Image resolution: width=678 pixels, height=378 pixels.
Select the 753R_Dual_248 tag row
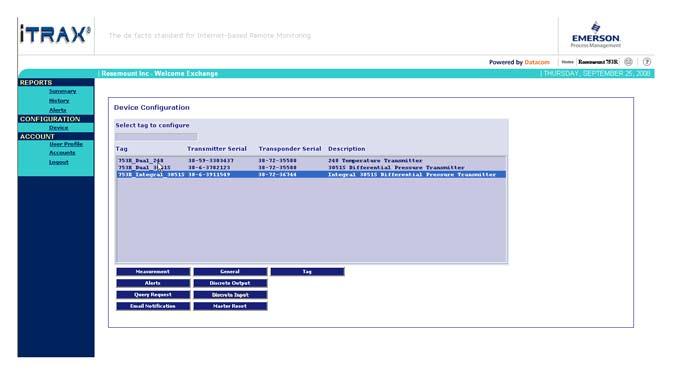(311, 160)
